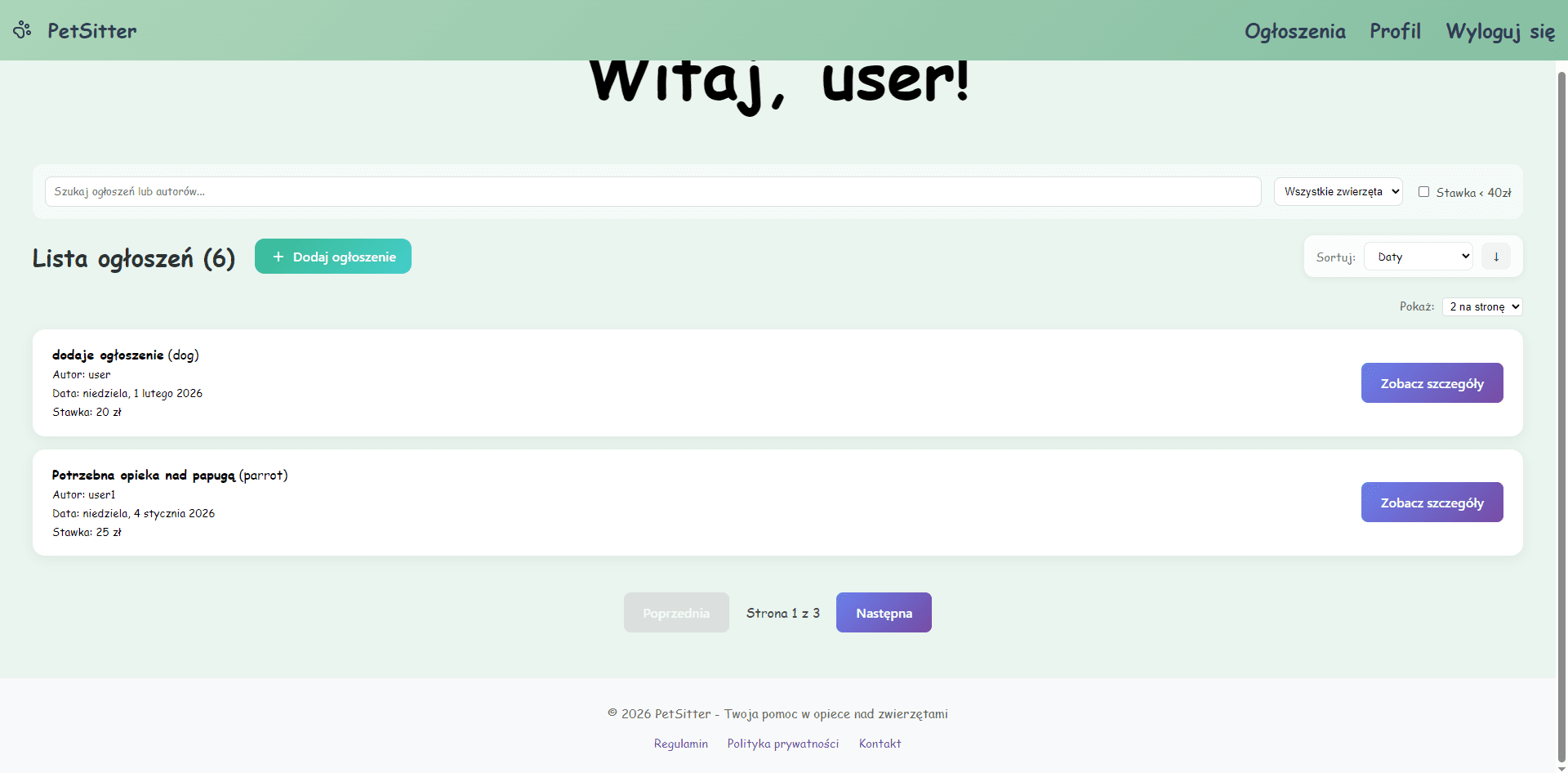Toggle the sort direction arrow button

pos(1496,257)
